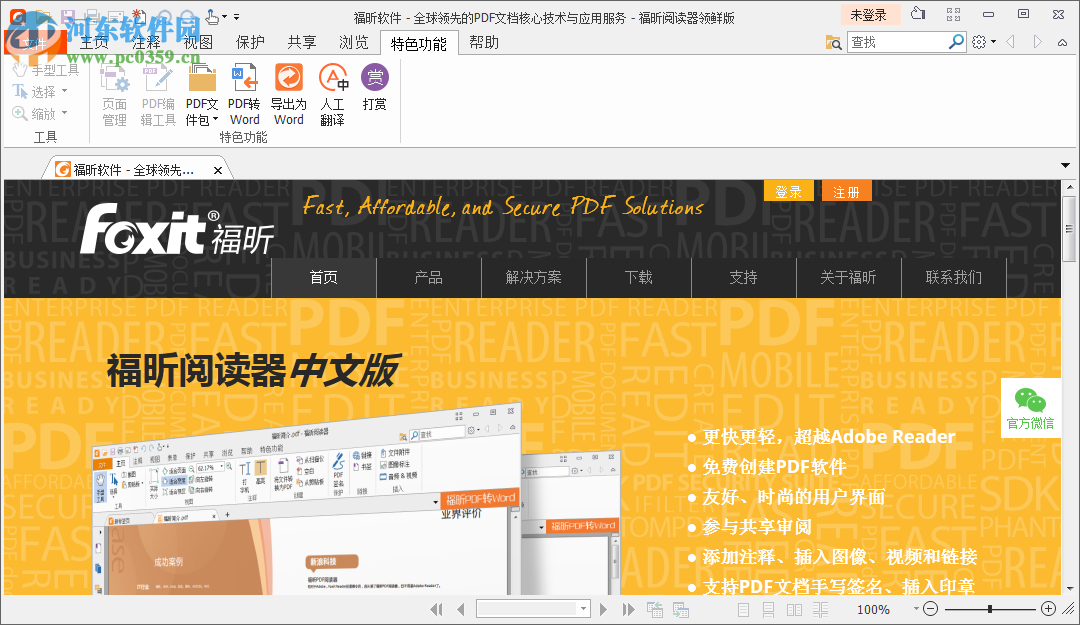Open the folder search icon beside find box
This screenshot has height=625, width=1080.
(x=833, y=43)
